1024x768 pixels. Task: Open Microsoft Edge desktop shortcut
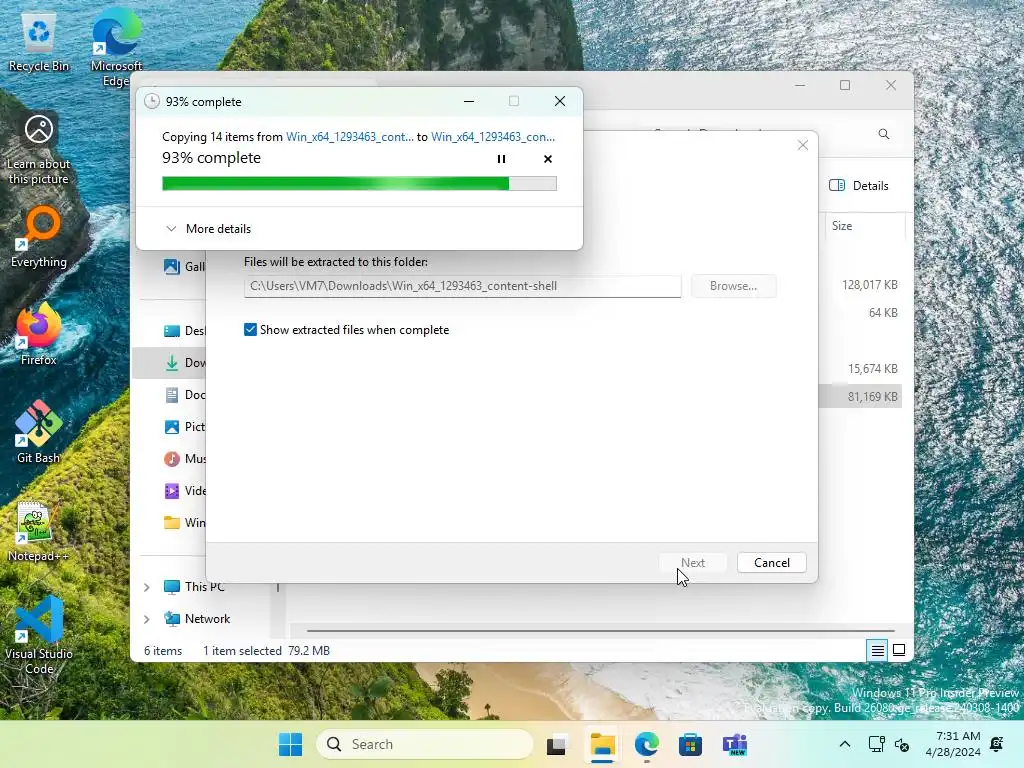coord(116,48)
